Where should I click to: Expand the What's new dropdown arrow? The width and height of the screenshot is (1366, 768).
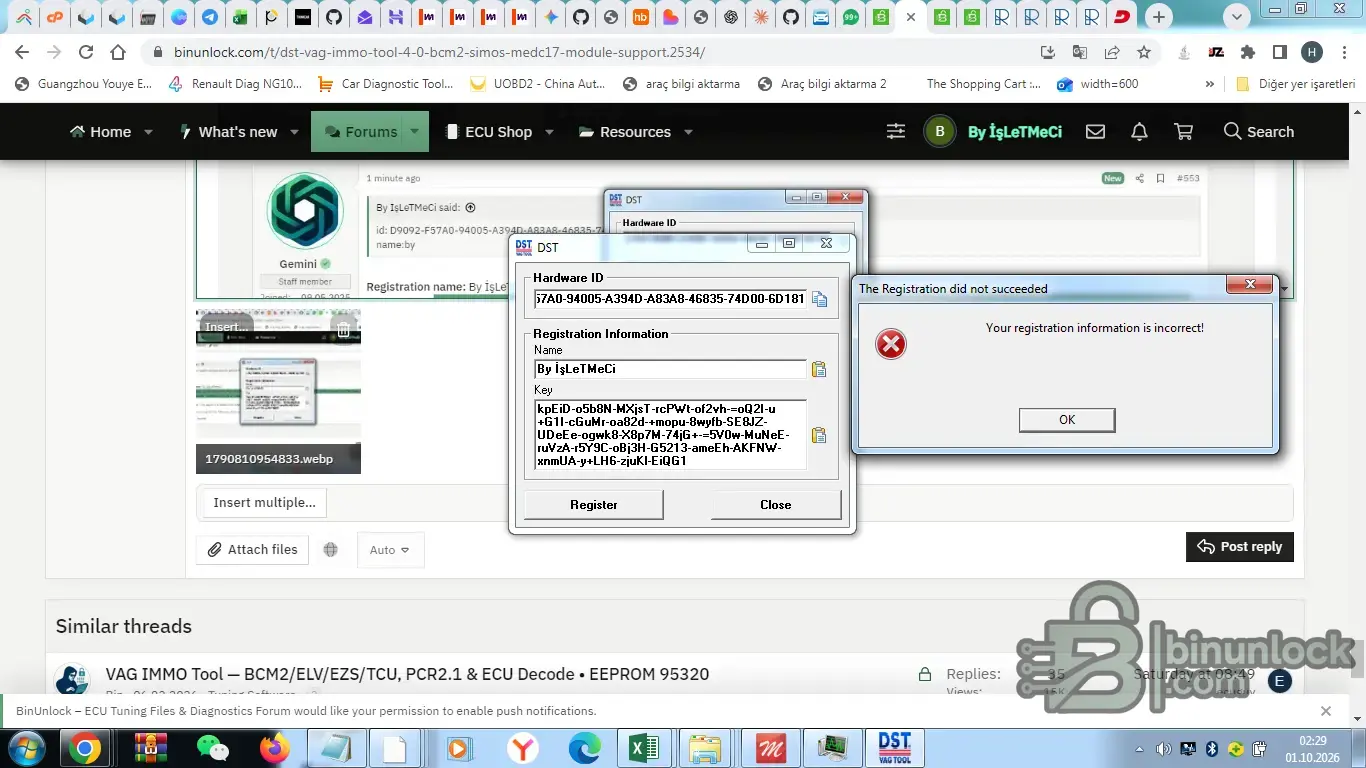click(294, 132)
